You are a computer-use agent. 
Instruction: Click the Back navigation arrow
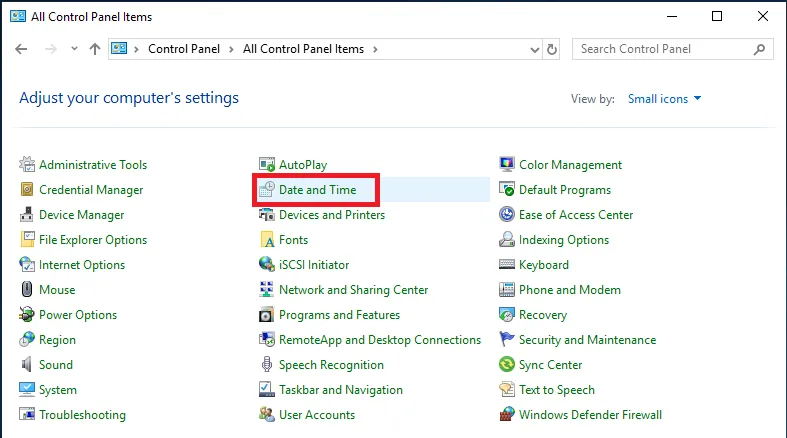tap(21, 49)
